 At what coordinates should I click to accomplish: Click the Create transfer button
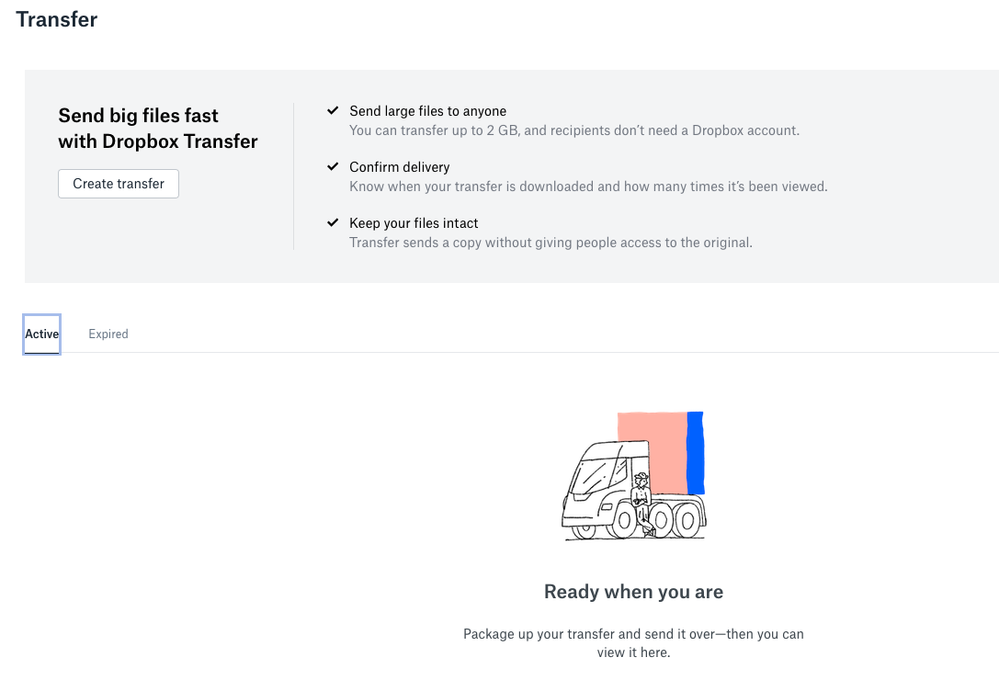[x=118, y=184]
